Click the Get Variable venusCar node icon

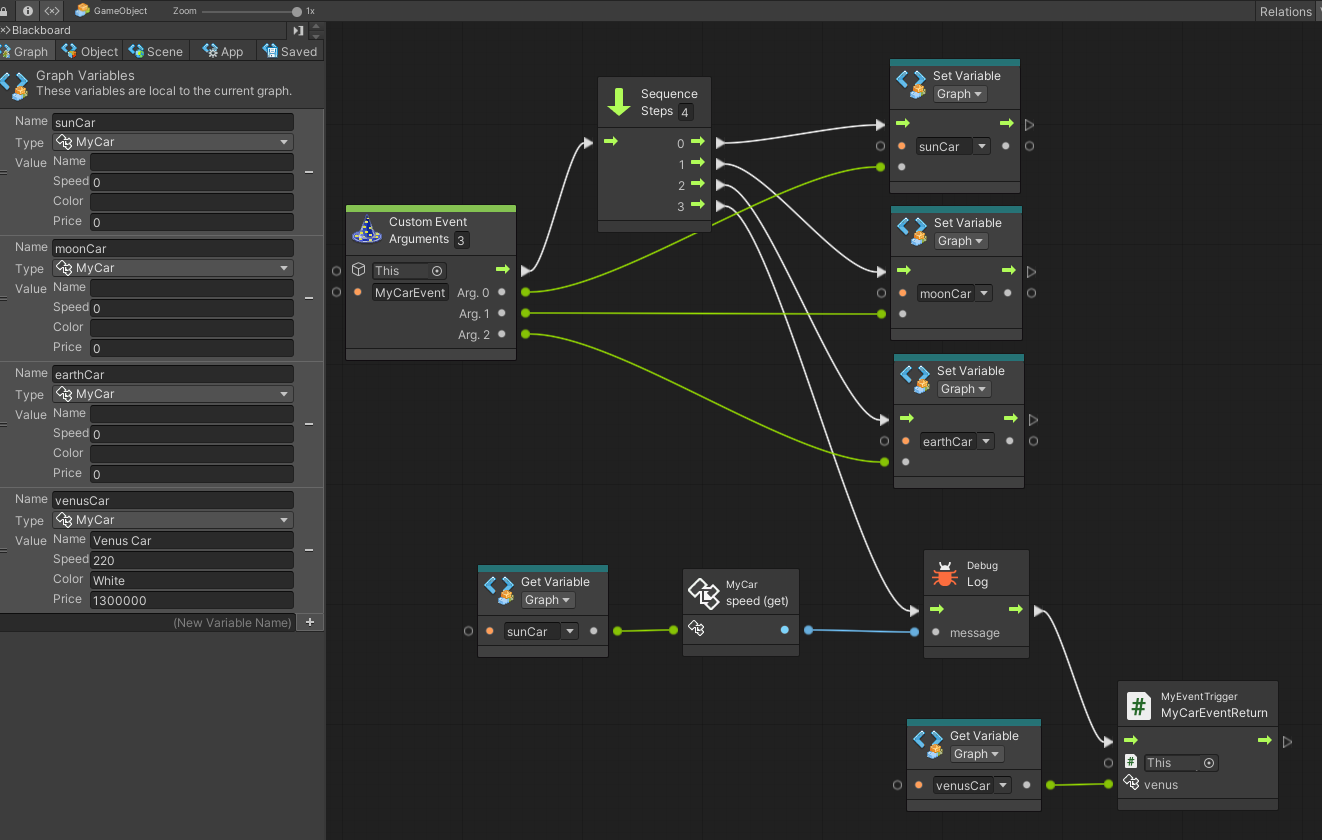(x=928, y=744)
